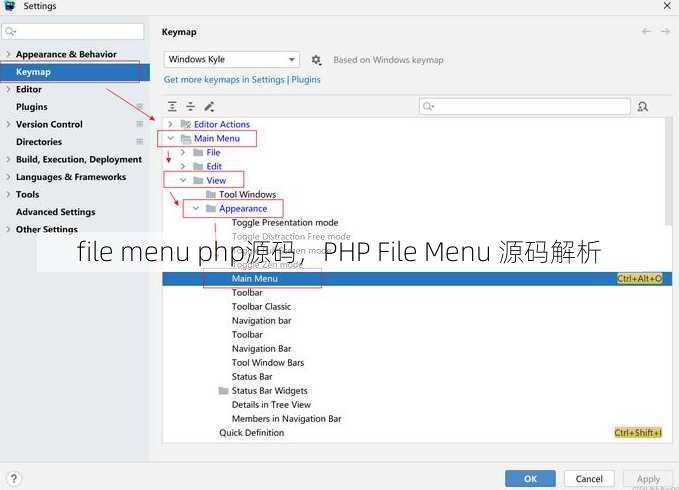Click the Find Actions by Shortcut icon
Viewport: 679px width, 490px height.
coord(643,106)
